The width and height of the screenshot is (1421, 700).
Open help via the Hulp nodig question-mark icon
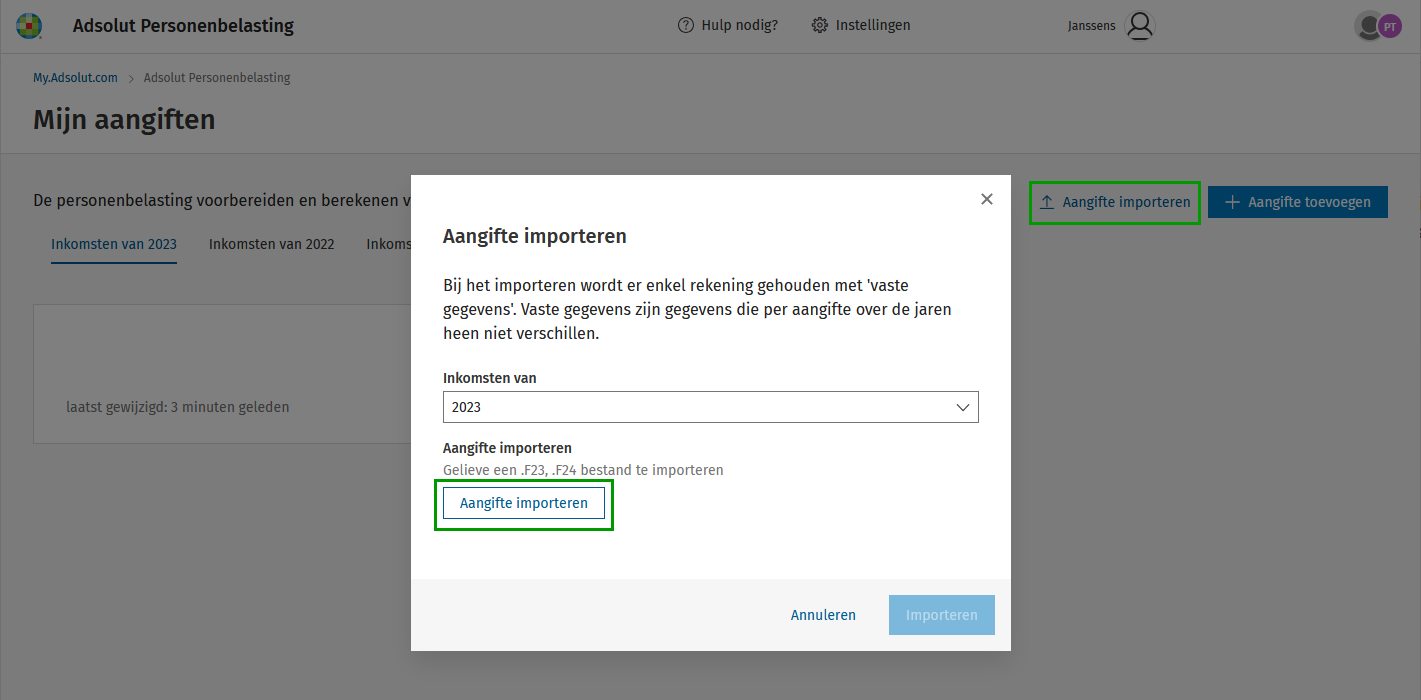(685, 25)
